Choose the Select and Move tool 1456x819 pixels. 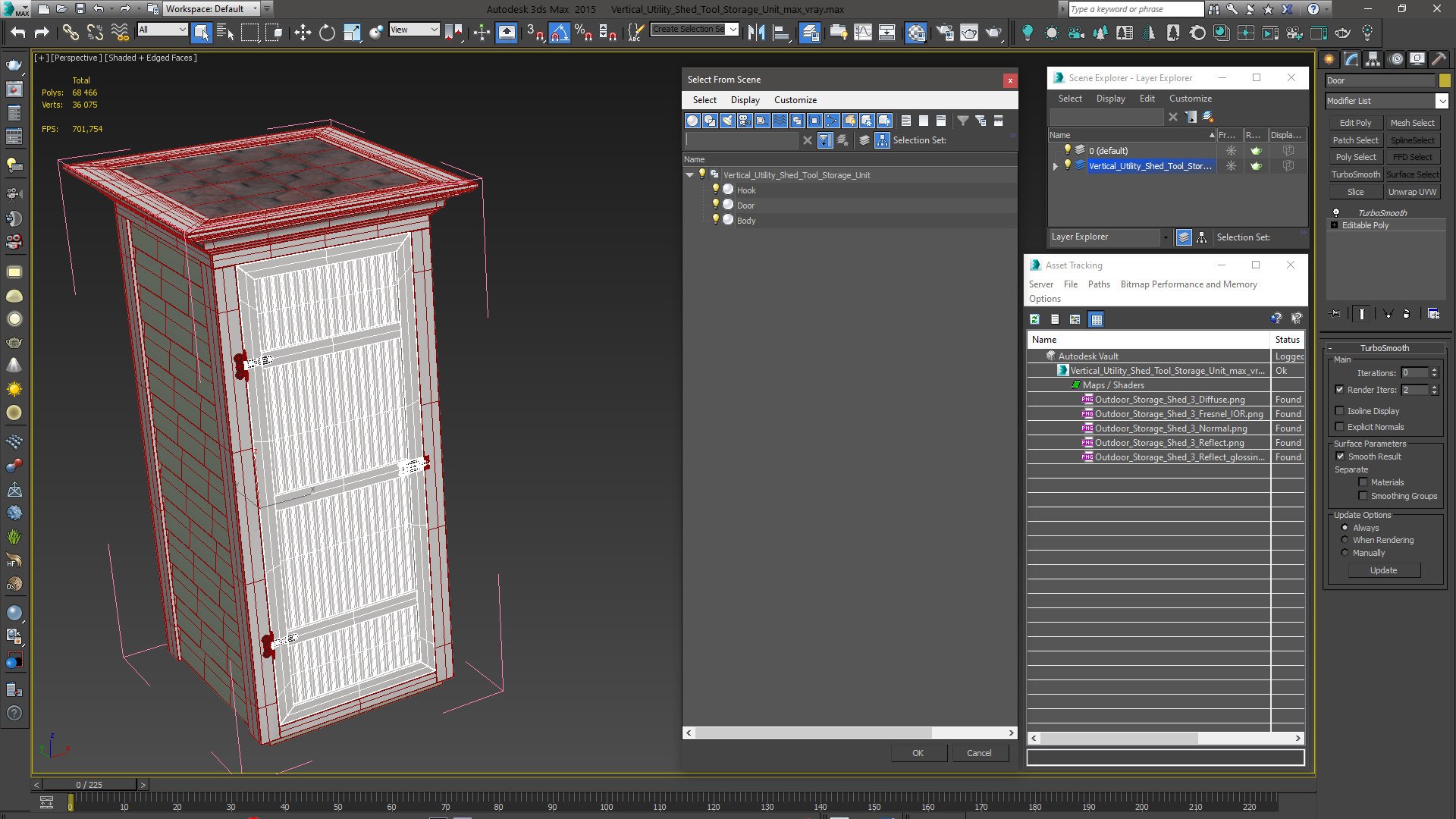click(303, 32)
